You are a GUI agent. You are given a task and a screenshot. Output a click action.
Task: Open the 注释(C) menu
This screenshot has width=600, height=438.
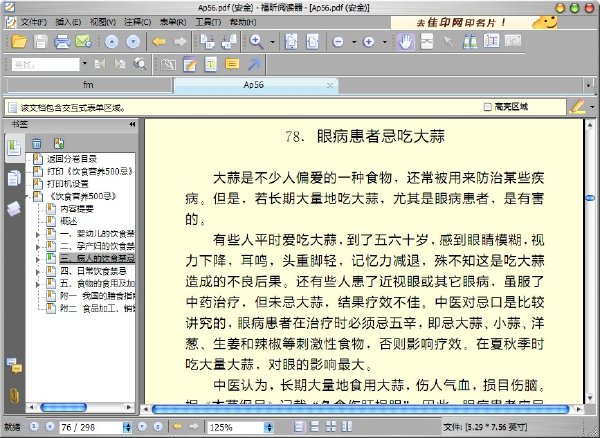point(137,22)
